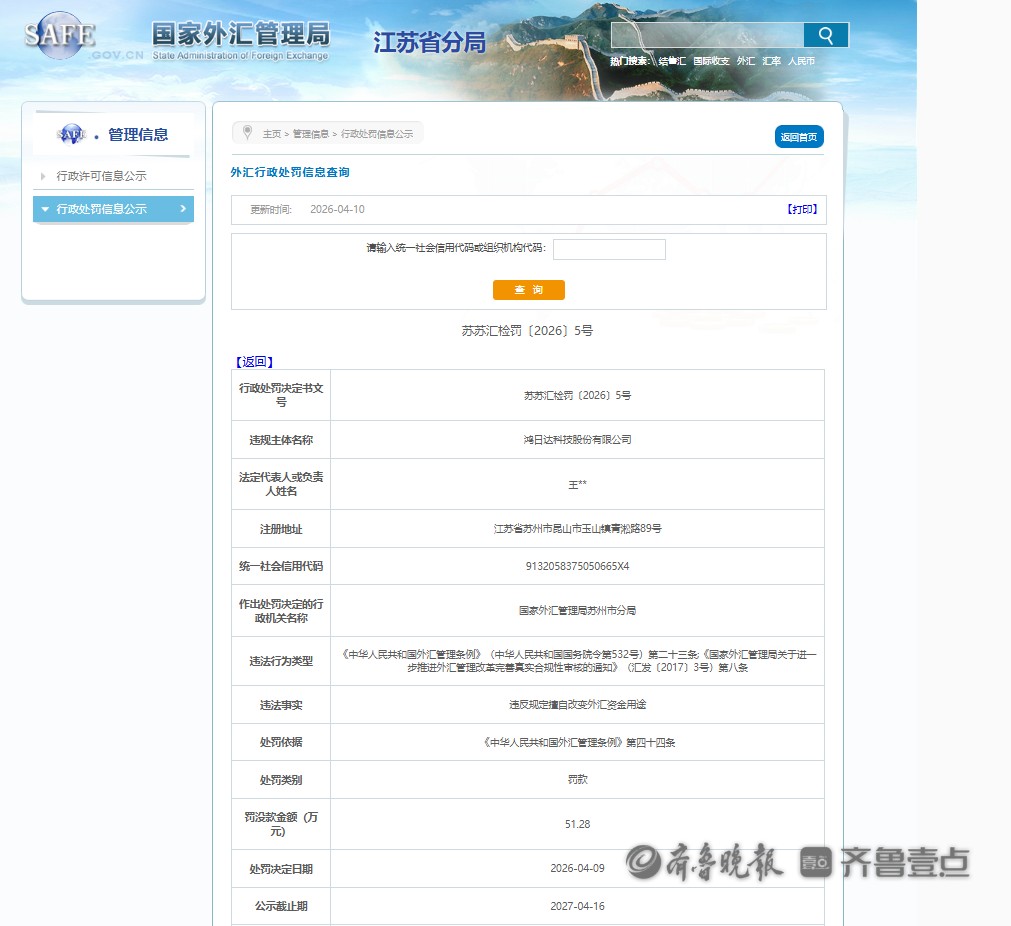
Task: Open 主页 in the breadcrumb
Action: (271, 134)
